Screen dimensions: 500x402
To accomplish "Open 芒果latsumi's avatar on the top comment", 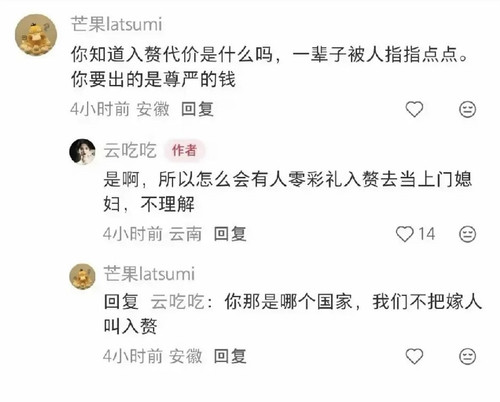I will point(36,35).
